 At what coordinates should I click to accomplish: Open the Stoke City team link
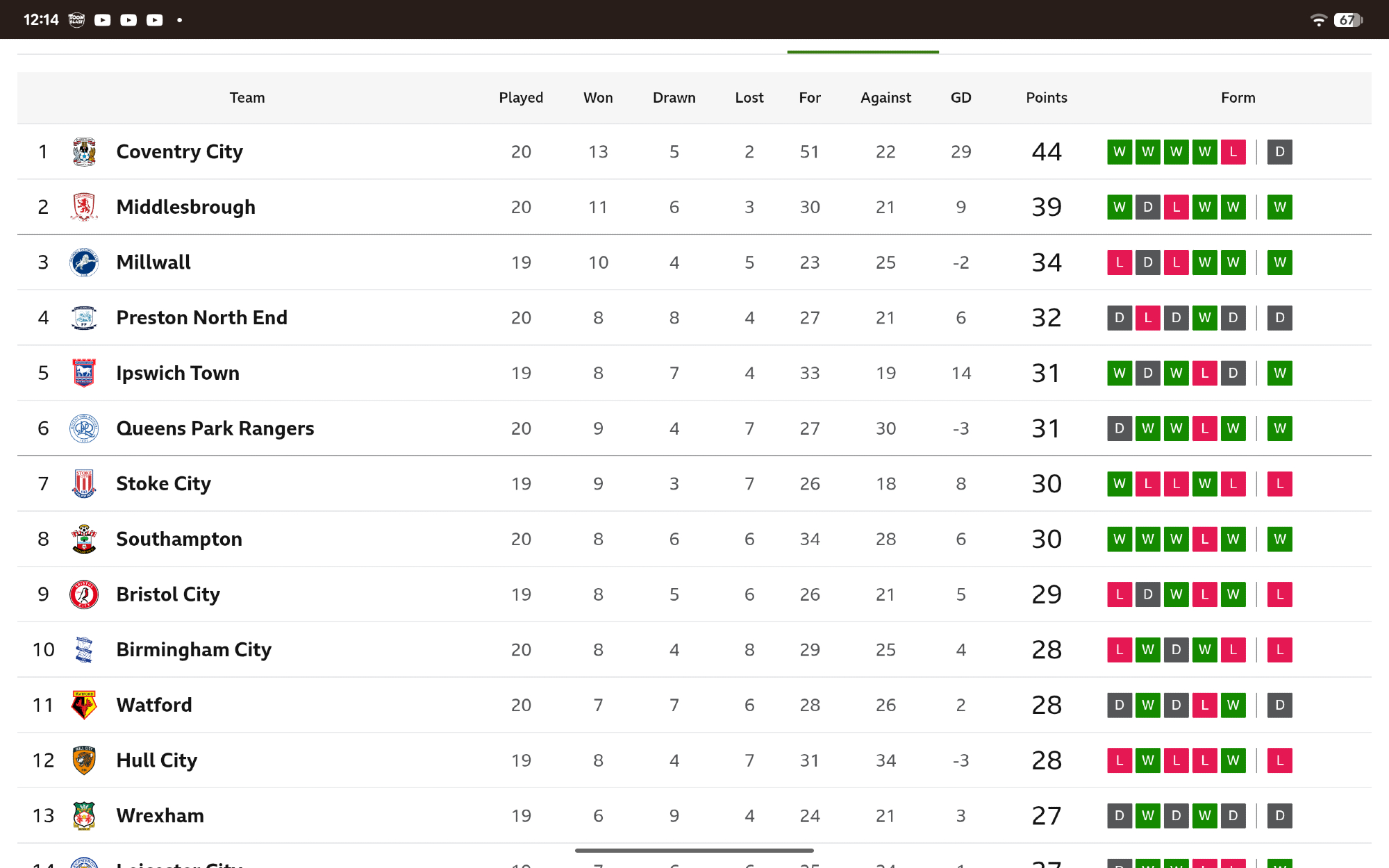click(163, 483)
